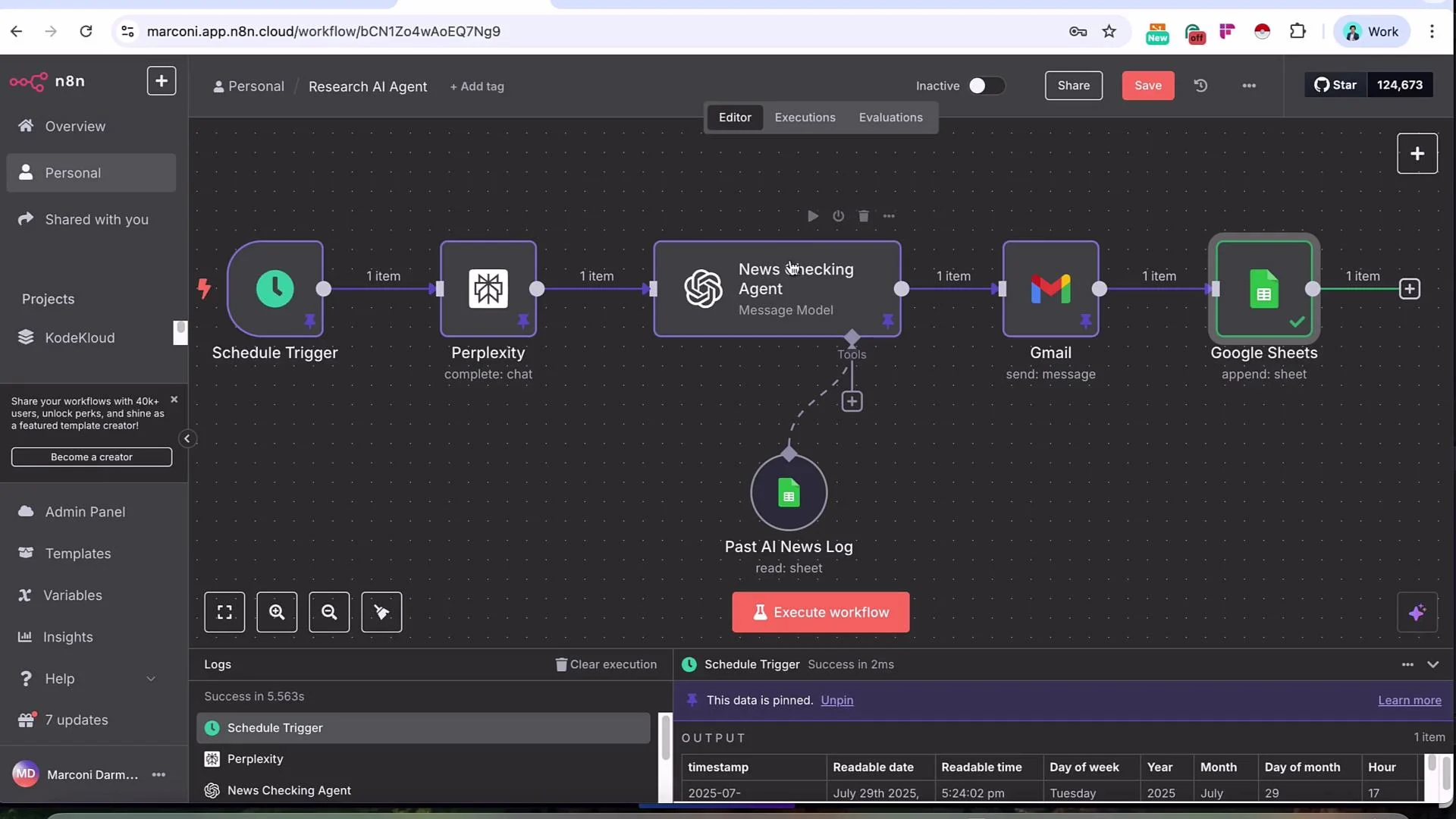This screenshot has width=1456, height=819.
Task: Open the Schedule Trigger node
Action: (275, 289)
